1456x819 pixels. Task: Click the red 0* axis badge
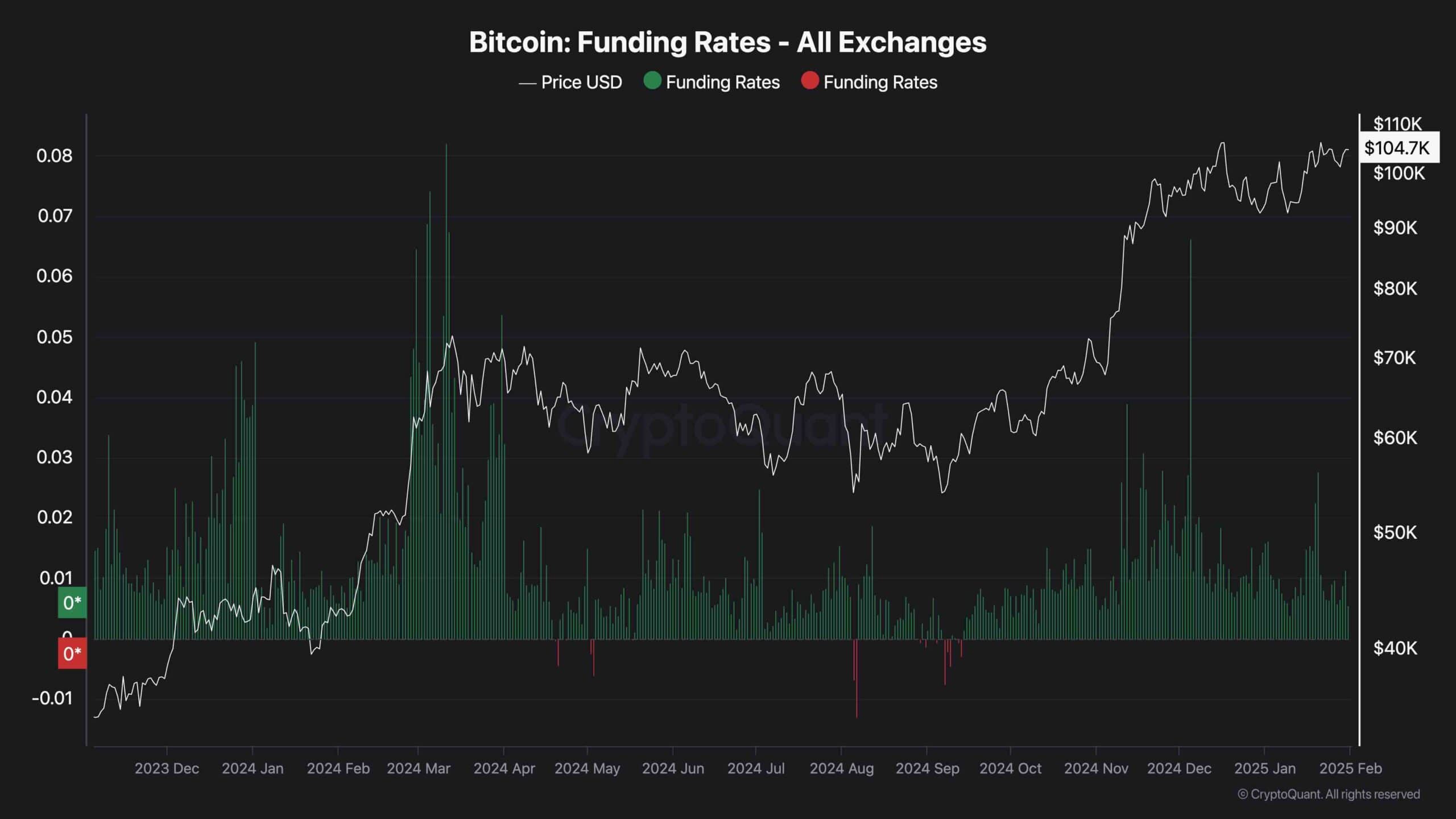tap(72, 653)
